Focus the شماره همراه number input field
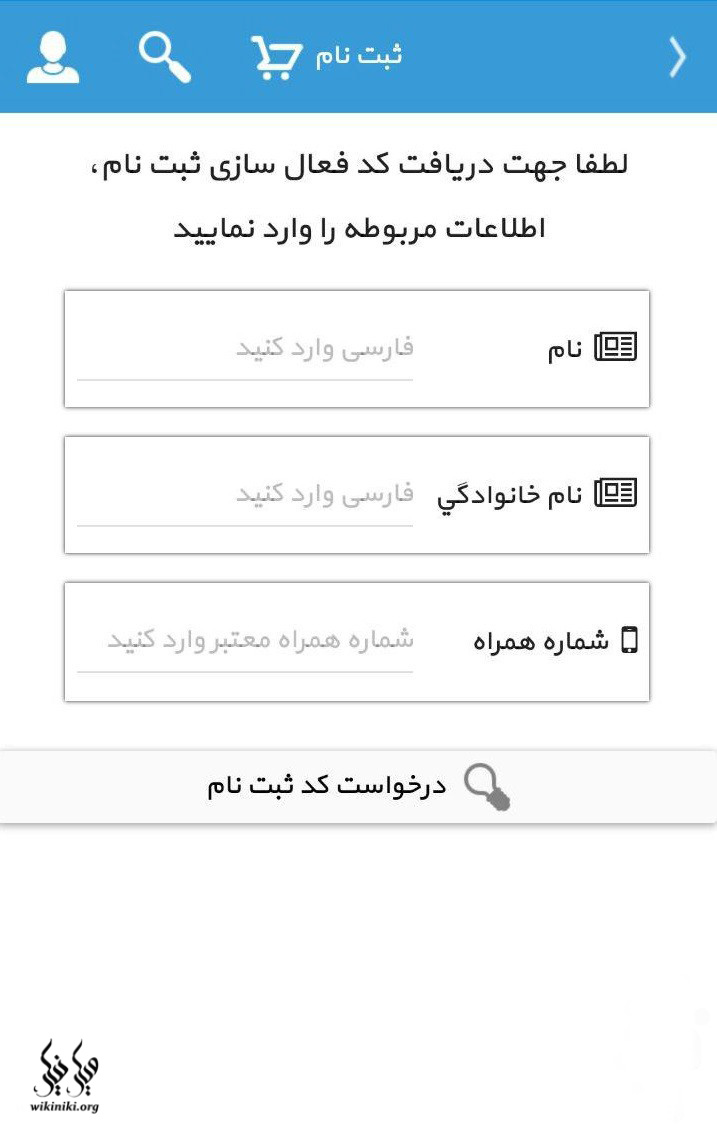This screenshot has width=717, height=1133. click(245, 641)
